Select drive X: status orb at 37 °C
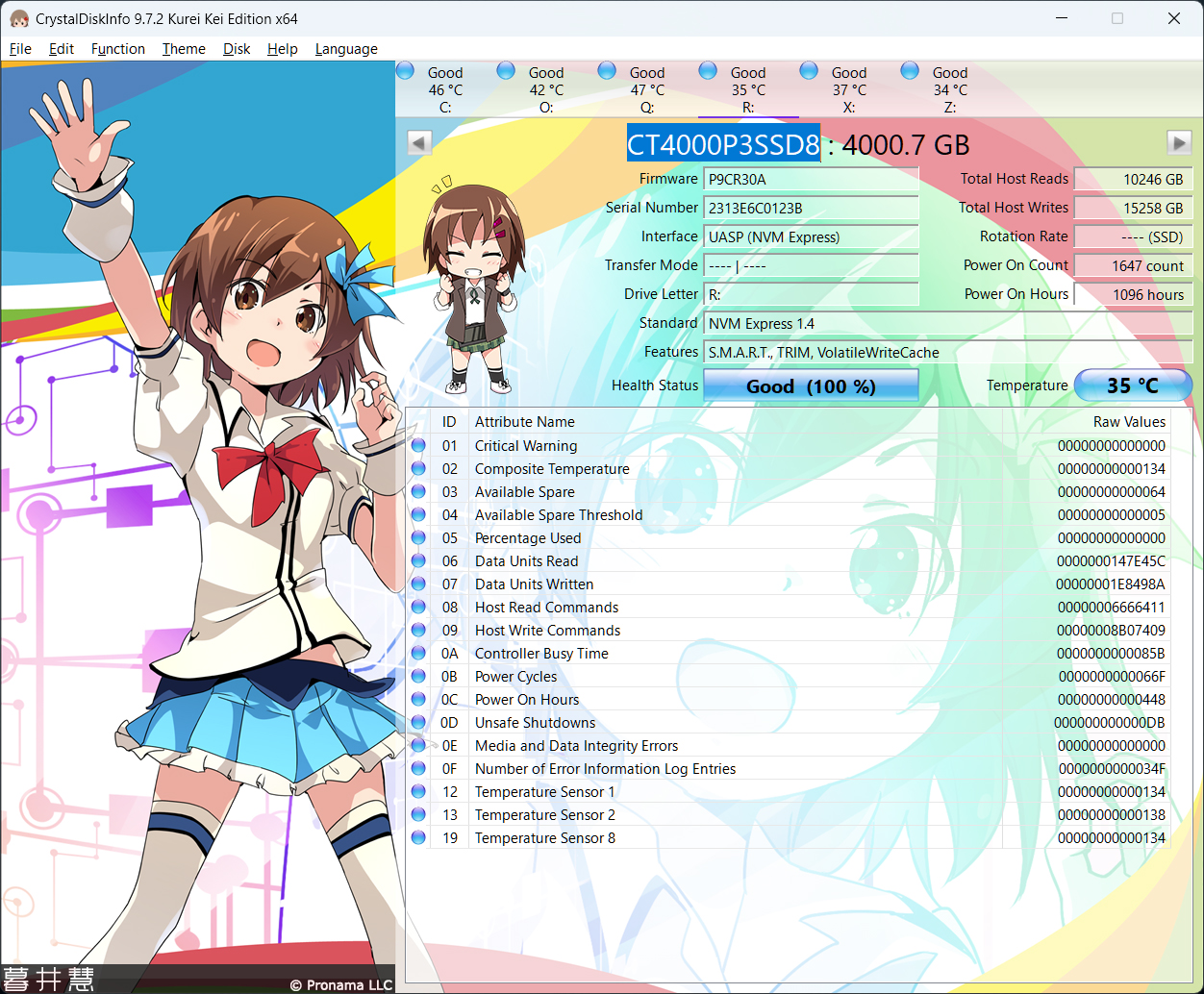 [x=810, y=71]
